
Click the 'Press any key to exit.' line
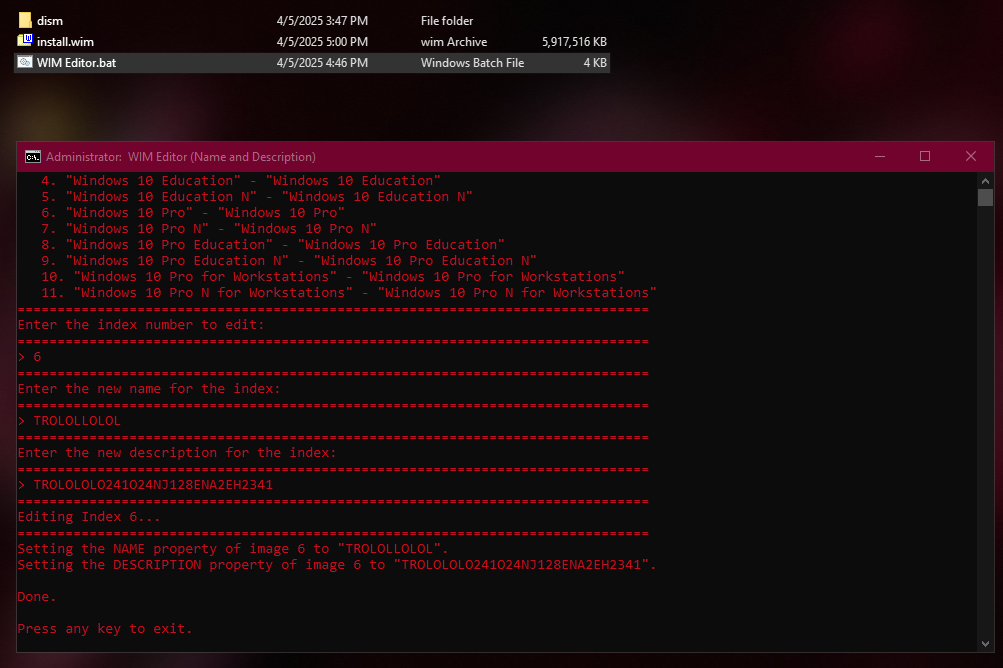tap(105, 628)
